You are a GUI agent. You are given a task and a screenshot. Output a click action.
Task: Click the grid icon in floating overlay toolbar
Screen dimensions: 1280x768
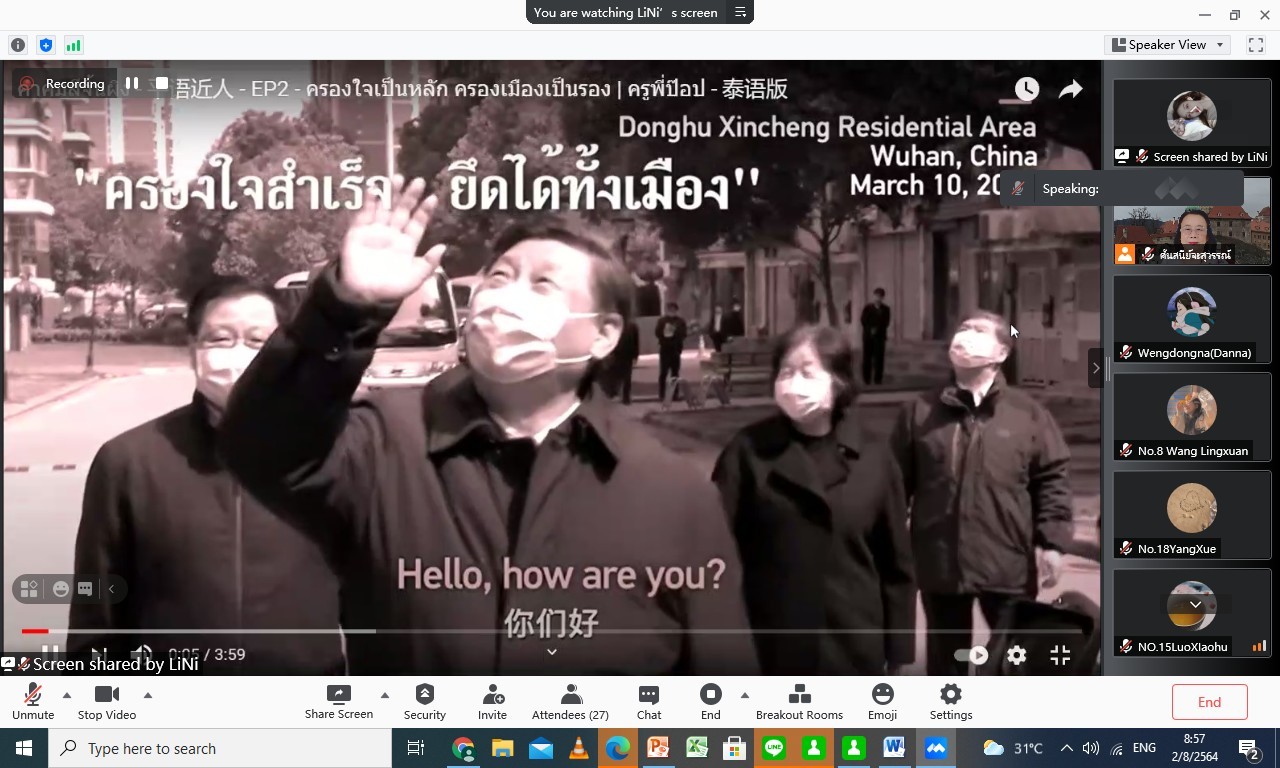point(29,589)
